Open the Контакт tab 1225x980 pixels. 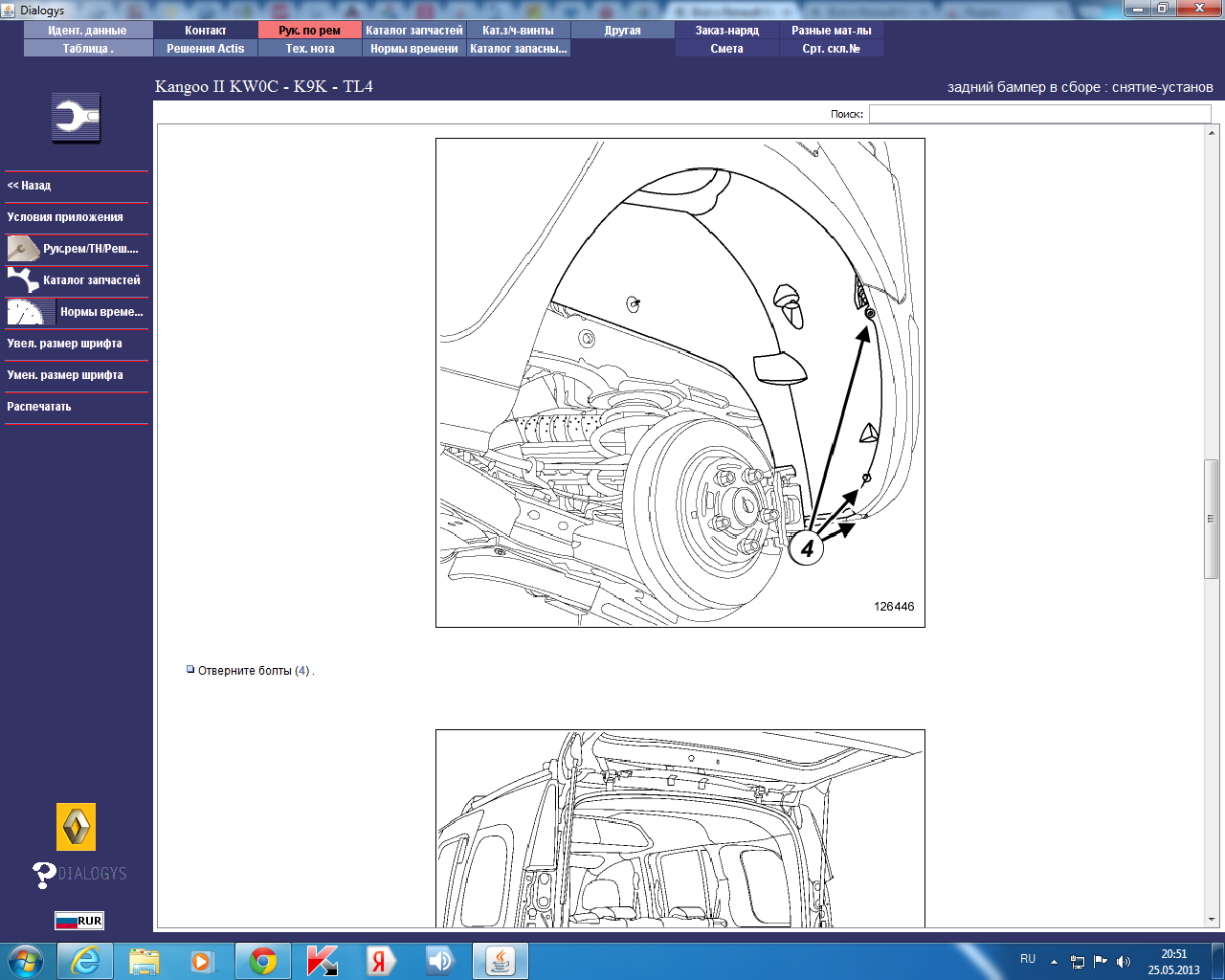pos(206,31)
